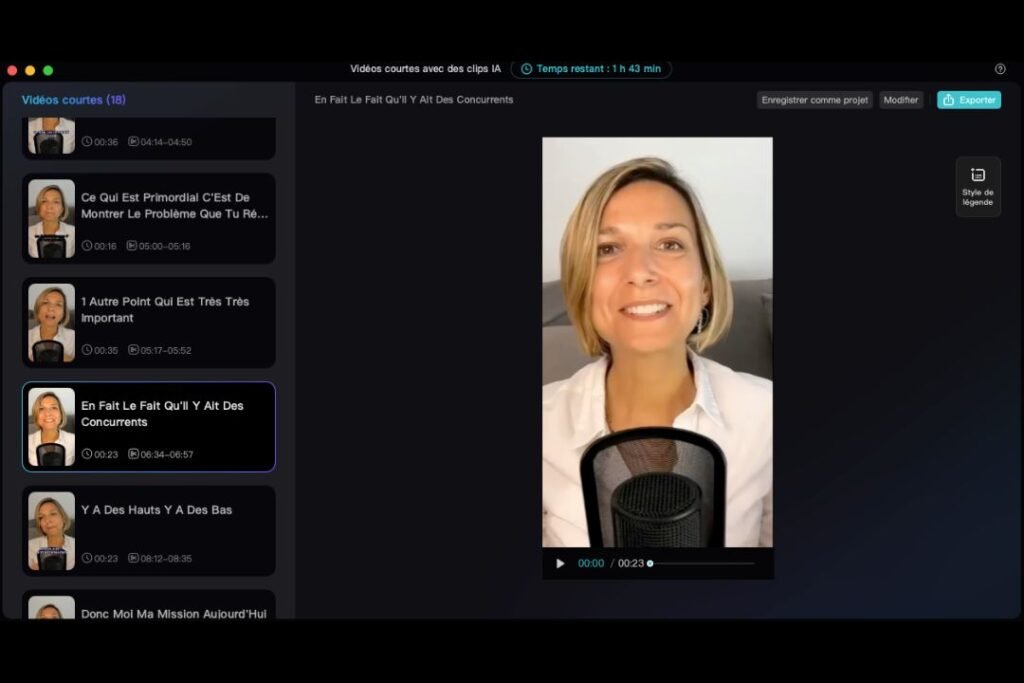Click the export arrow icon in Exporter

click(x=949, y=100)
